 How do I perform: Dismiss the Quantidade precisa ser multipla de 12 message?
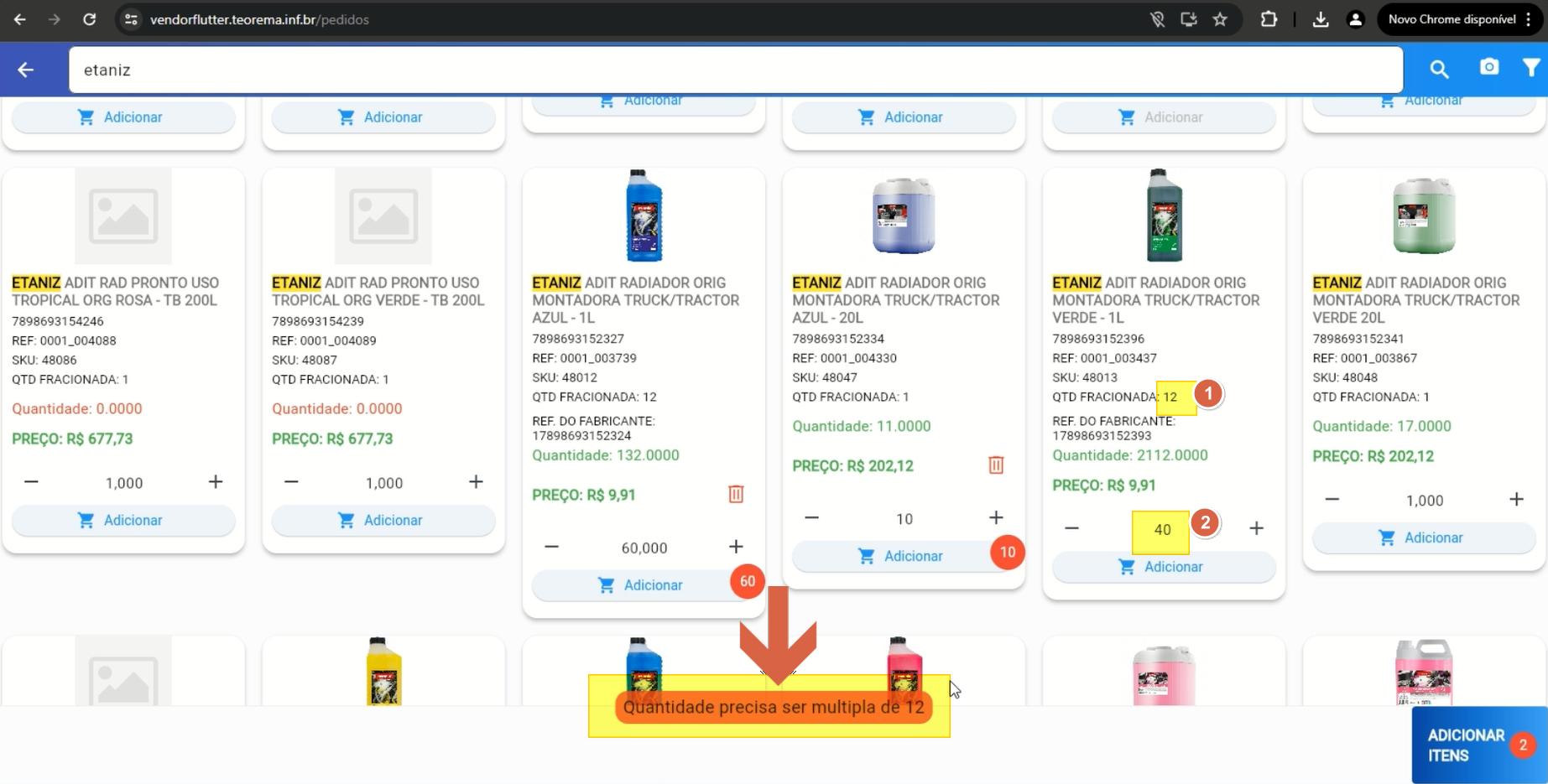774,707
